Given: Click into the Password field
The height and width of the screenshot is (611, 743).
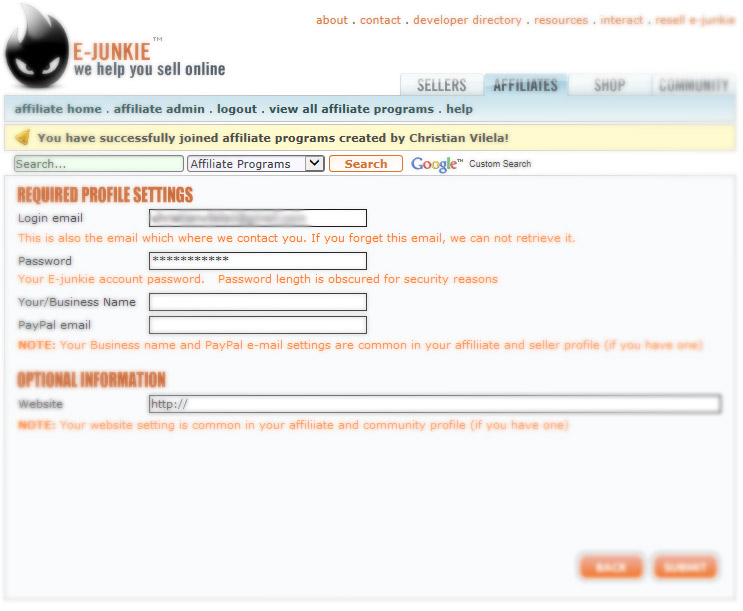Looking at the screenshot, I should click(x=258, y=261).
